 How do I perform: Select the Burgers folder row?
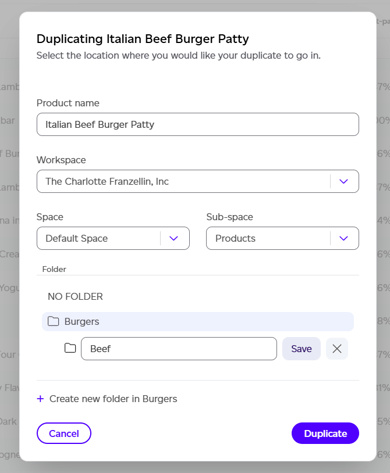(198, 322)
